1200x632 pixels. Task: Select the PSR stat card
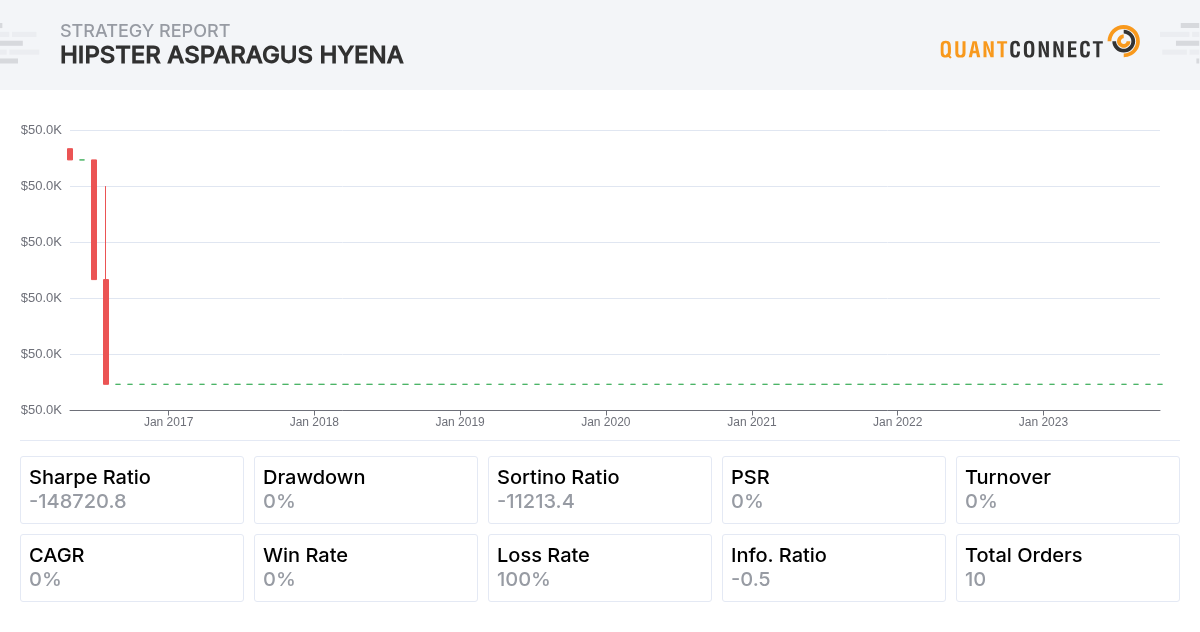[x=834, y=490]
